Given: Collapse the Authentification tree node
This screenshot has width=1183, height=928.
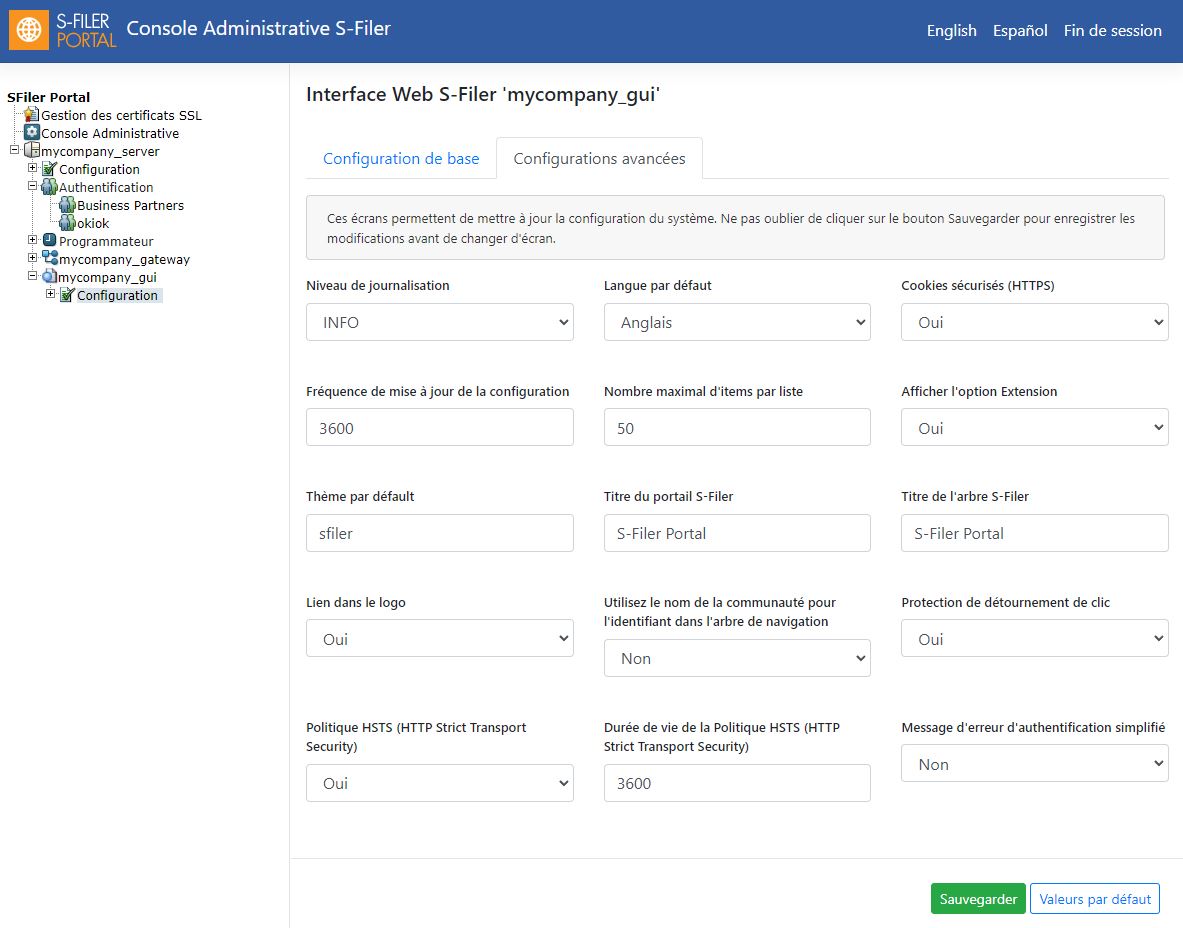Looking at the screenshot, I should coord(32,186).
